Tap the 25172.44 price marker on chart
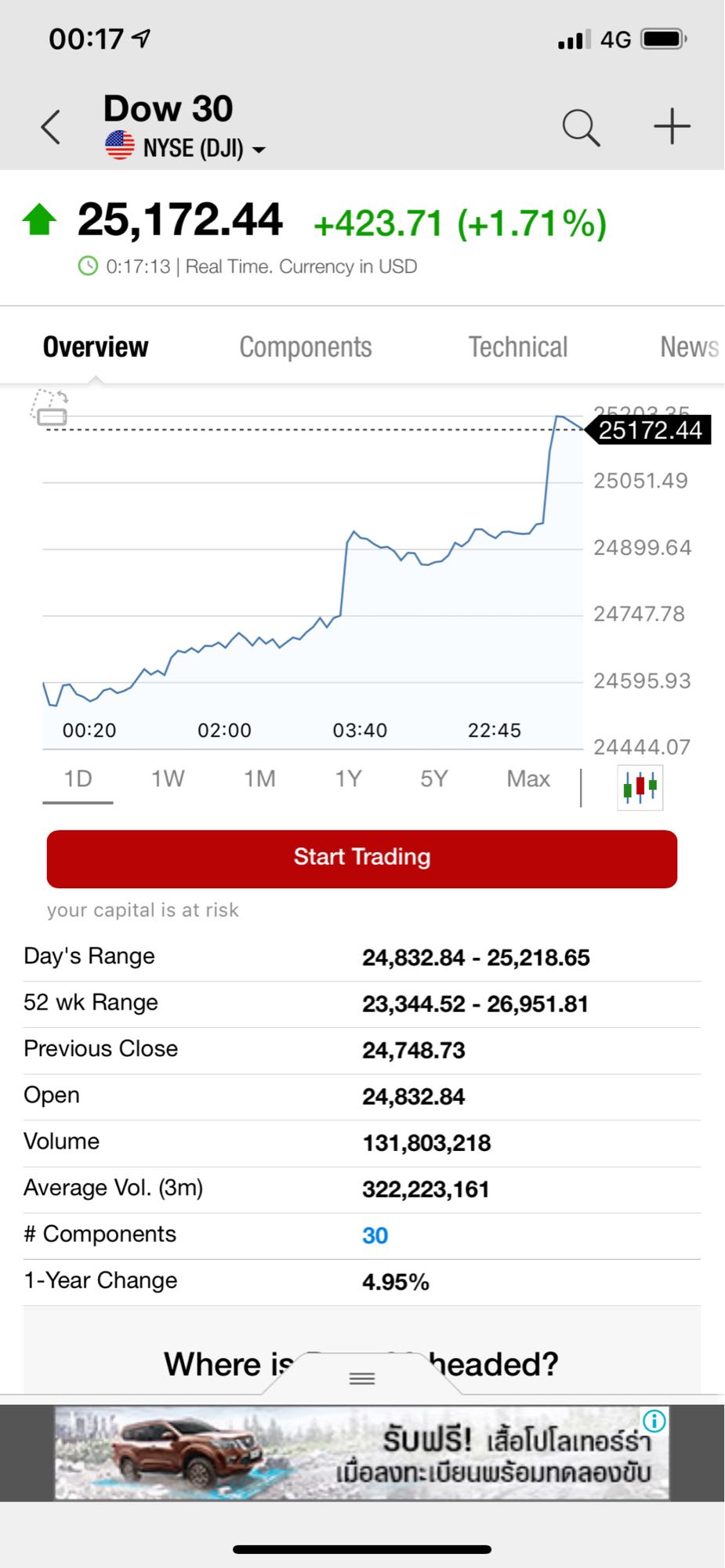Viewport: 725px width, 1568px height. point(650,430)
